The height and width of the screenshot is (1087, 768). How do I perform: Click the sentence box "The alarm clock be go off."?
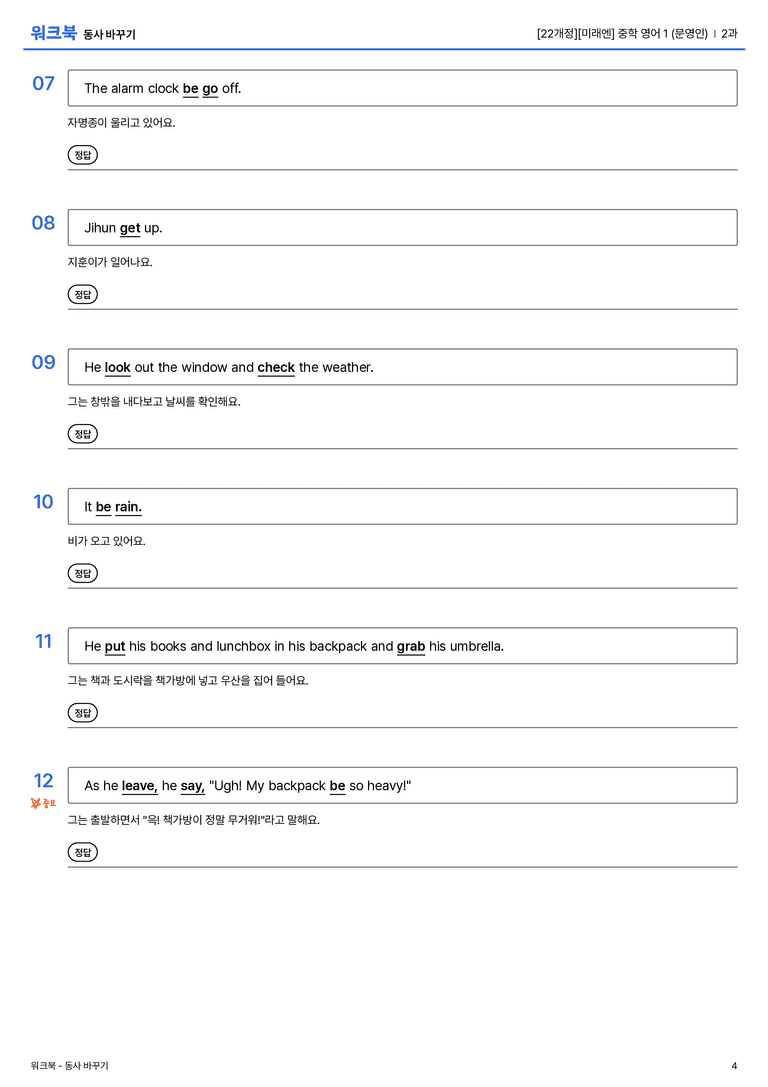pos(403,88)
